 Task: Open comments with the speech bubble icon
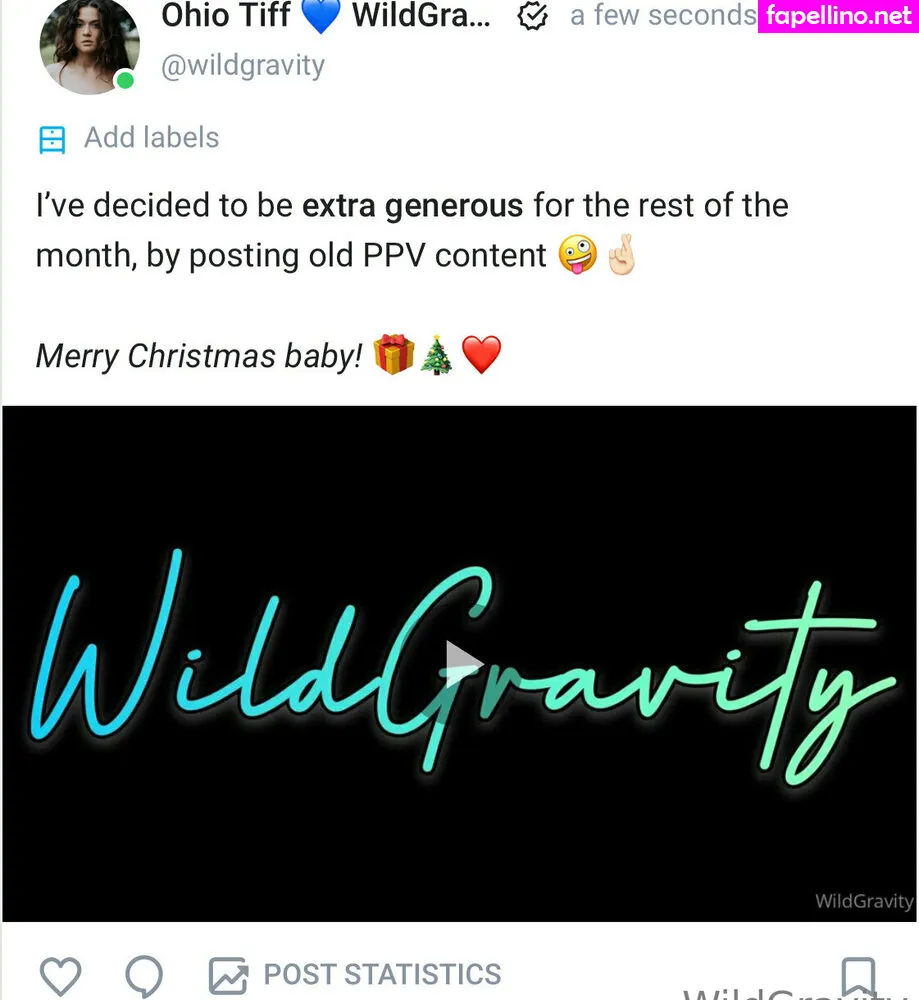[145, 975]
